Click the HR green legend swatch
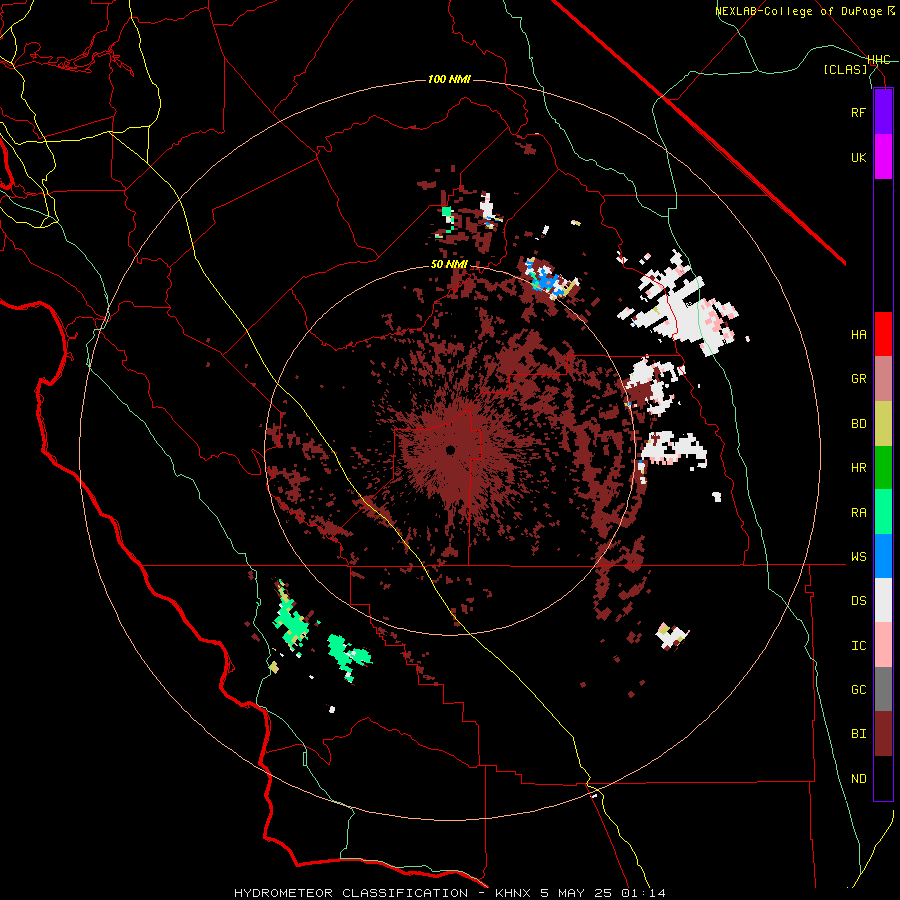 (883, 468)
